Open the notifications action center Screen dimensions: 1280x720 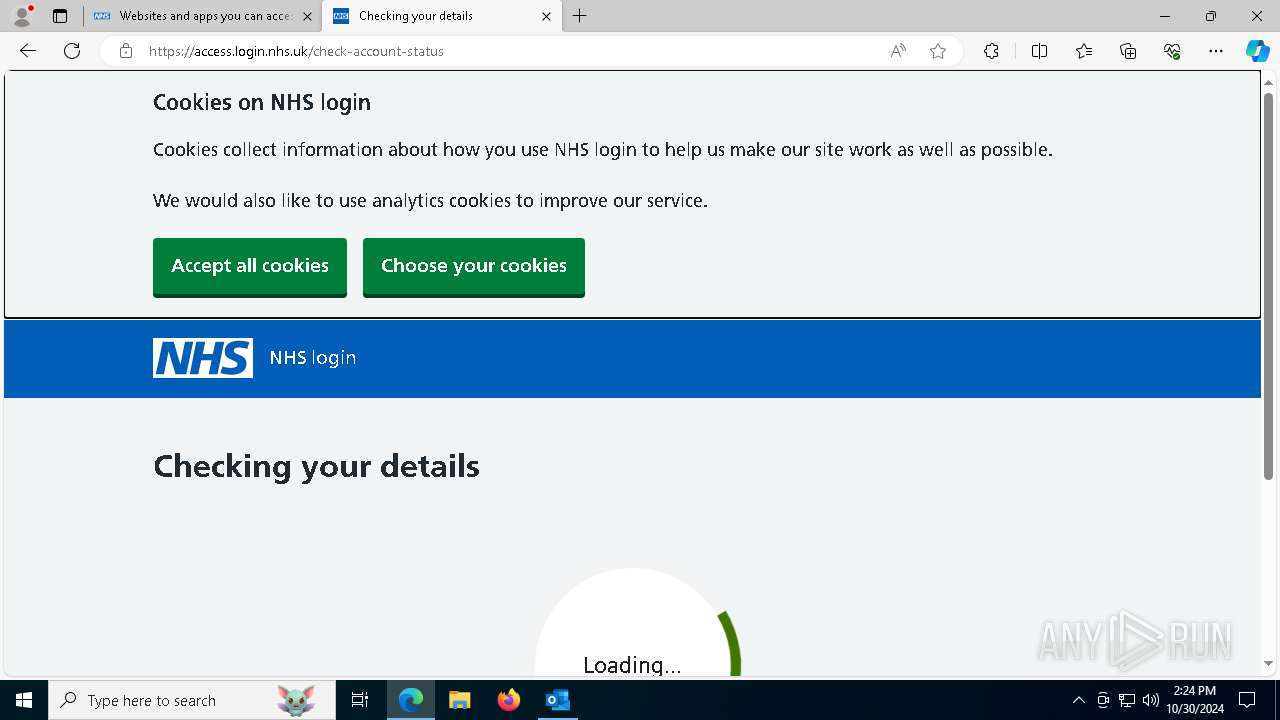pyautogui.click(x=1247, y=700)
